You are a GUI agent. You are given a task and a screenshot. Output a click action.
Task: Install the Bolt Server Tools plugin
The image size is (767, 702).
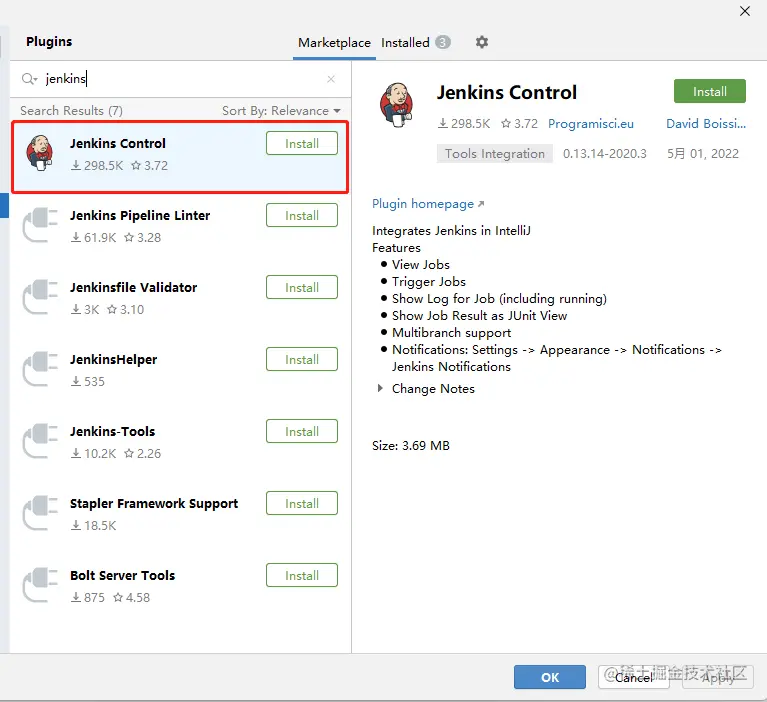302,575
